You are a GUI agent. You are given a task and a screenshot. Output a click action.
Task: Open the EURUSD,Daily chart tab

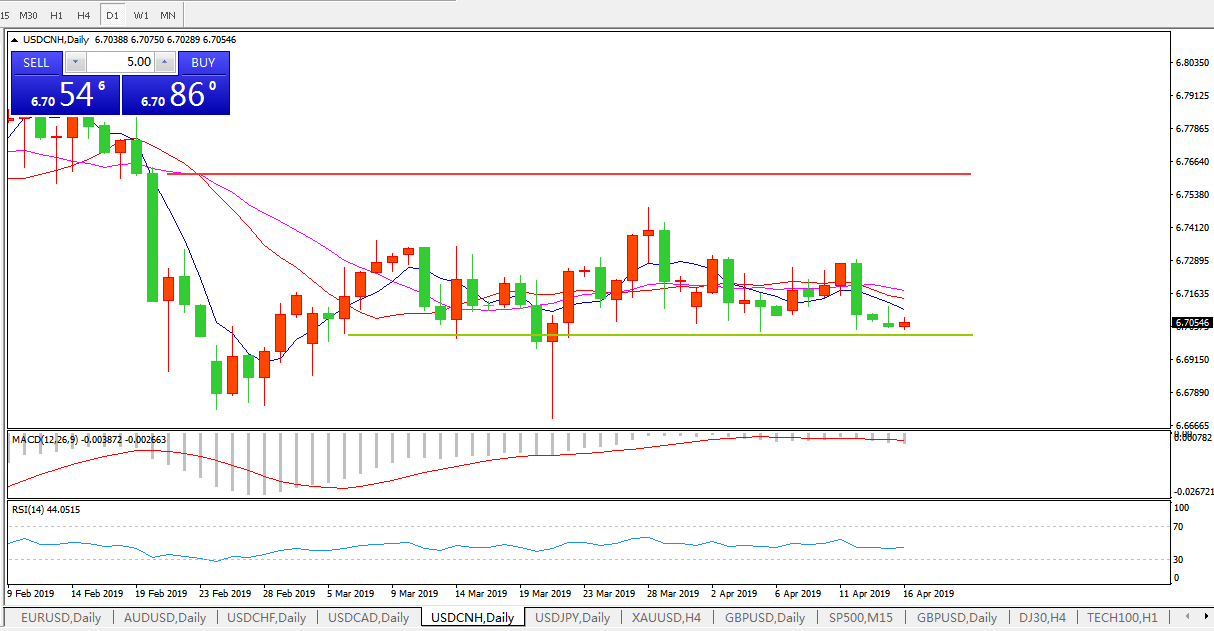(x=61, y=618)
